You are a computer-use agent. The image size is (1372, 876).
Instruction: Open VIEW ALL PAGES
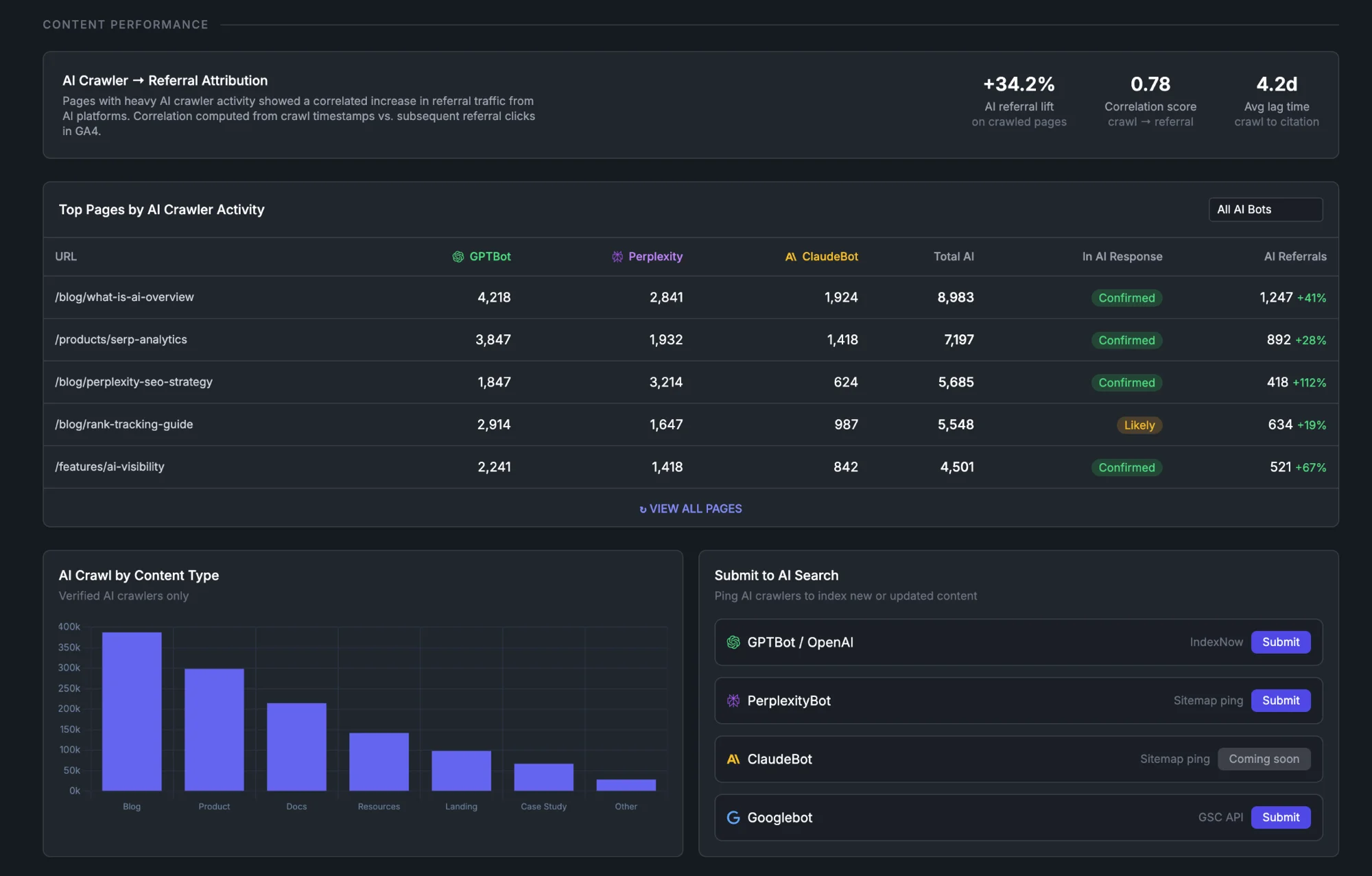(694, 508)
